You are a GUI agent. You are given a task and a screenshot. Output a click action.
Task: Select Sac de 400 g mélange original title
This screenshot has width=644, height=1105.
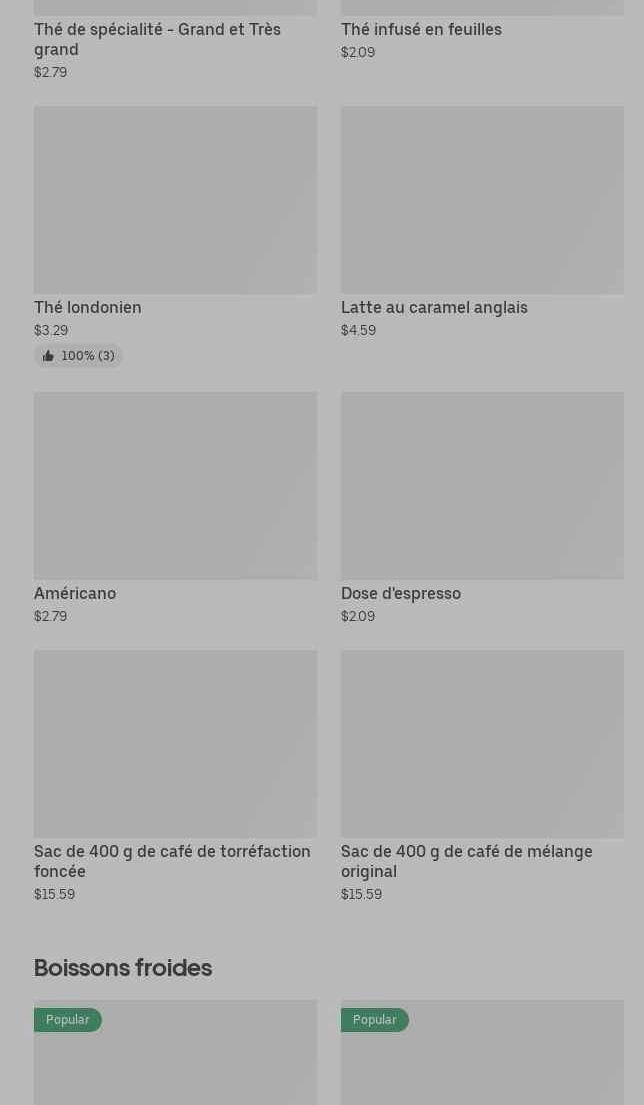[x=466, y=861]
